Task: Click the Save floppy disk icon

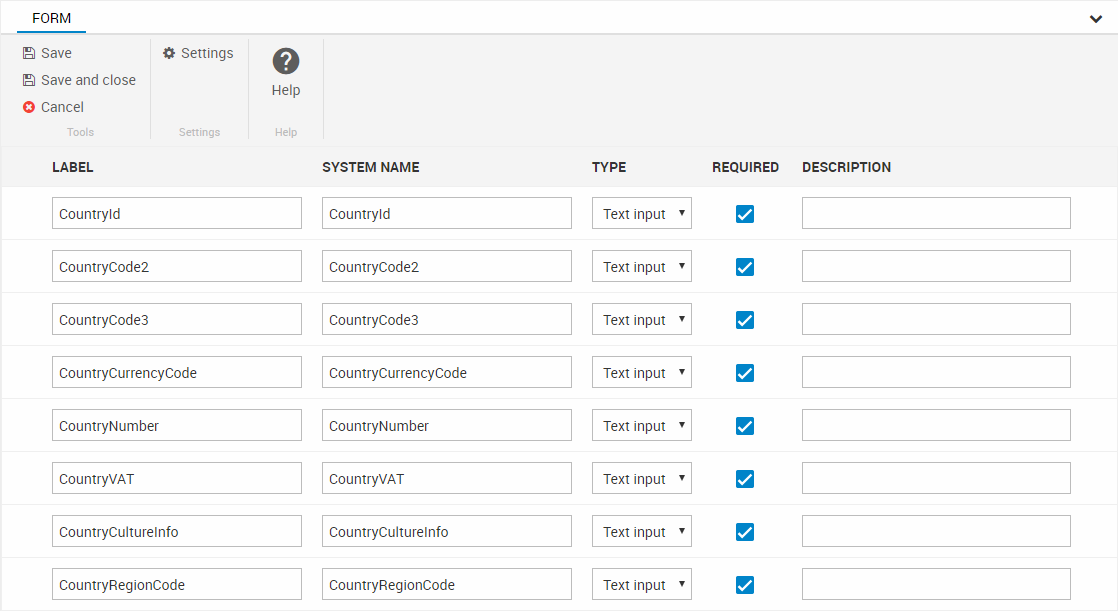Action: pos(29,54)
